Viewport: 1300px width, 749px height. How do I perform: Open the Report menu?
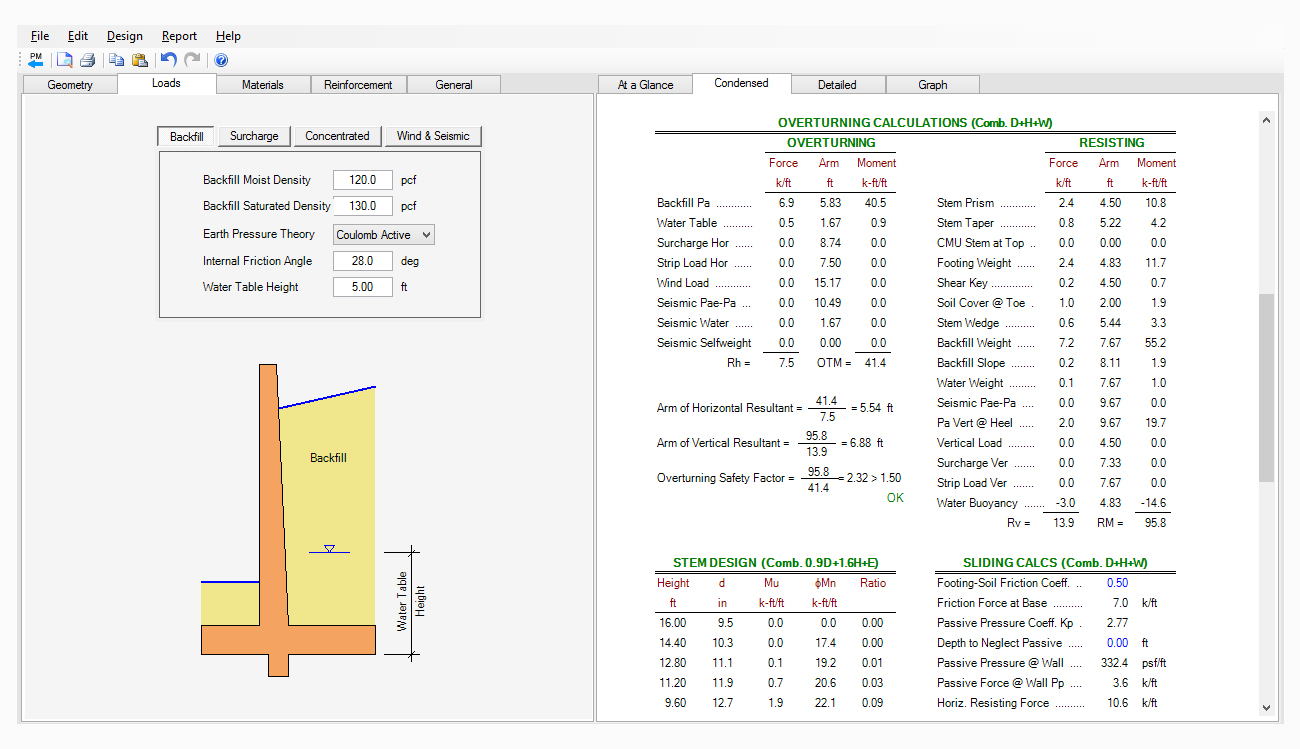click(x=179, y=36)
